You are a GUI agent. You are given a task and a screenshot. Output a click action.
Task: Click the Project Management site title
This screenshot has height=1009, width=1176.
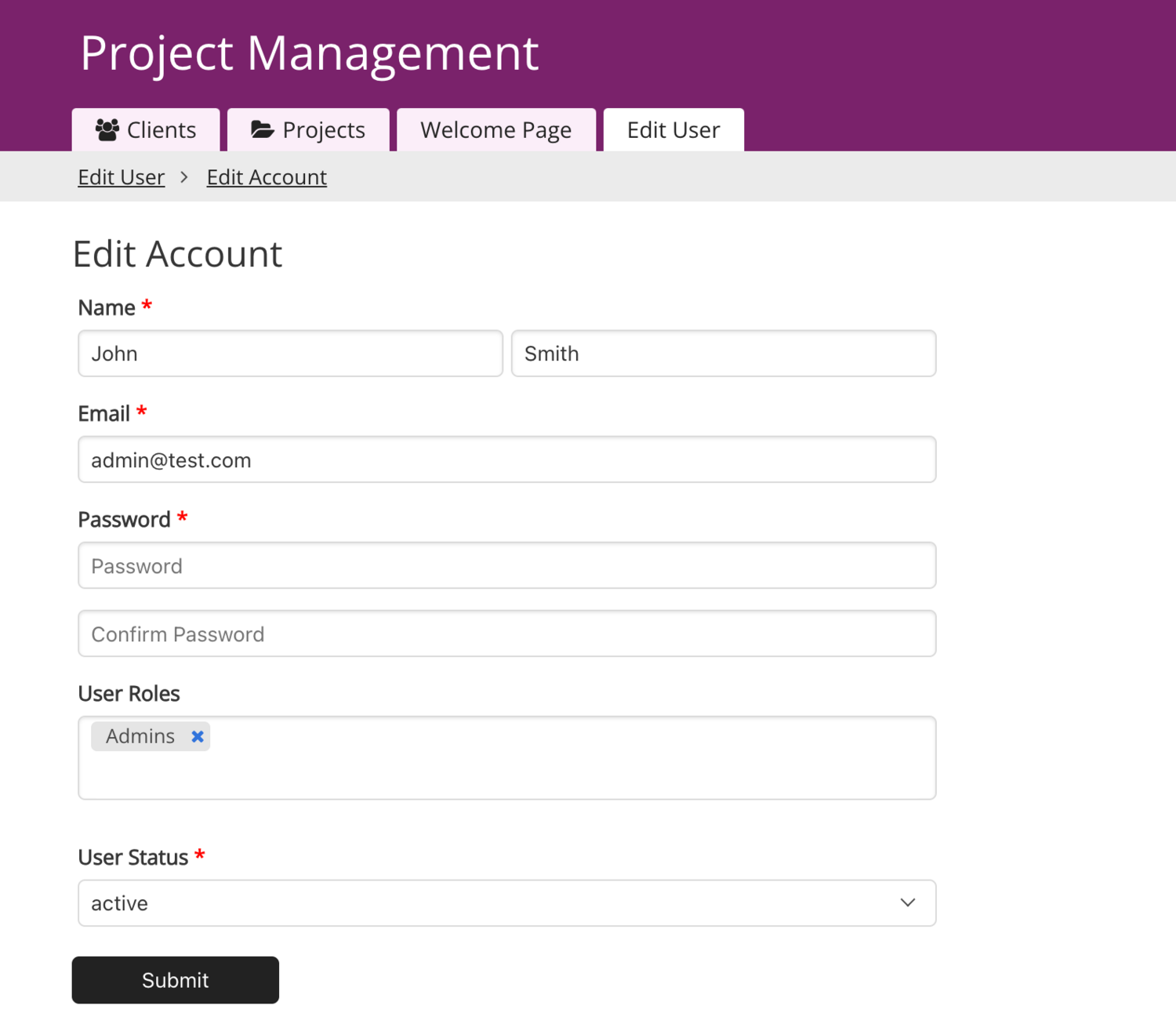pyautogui.click(x=310, y=53)
